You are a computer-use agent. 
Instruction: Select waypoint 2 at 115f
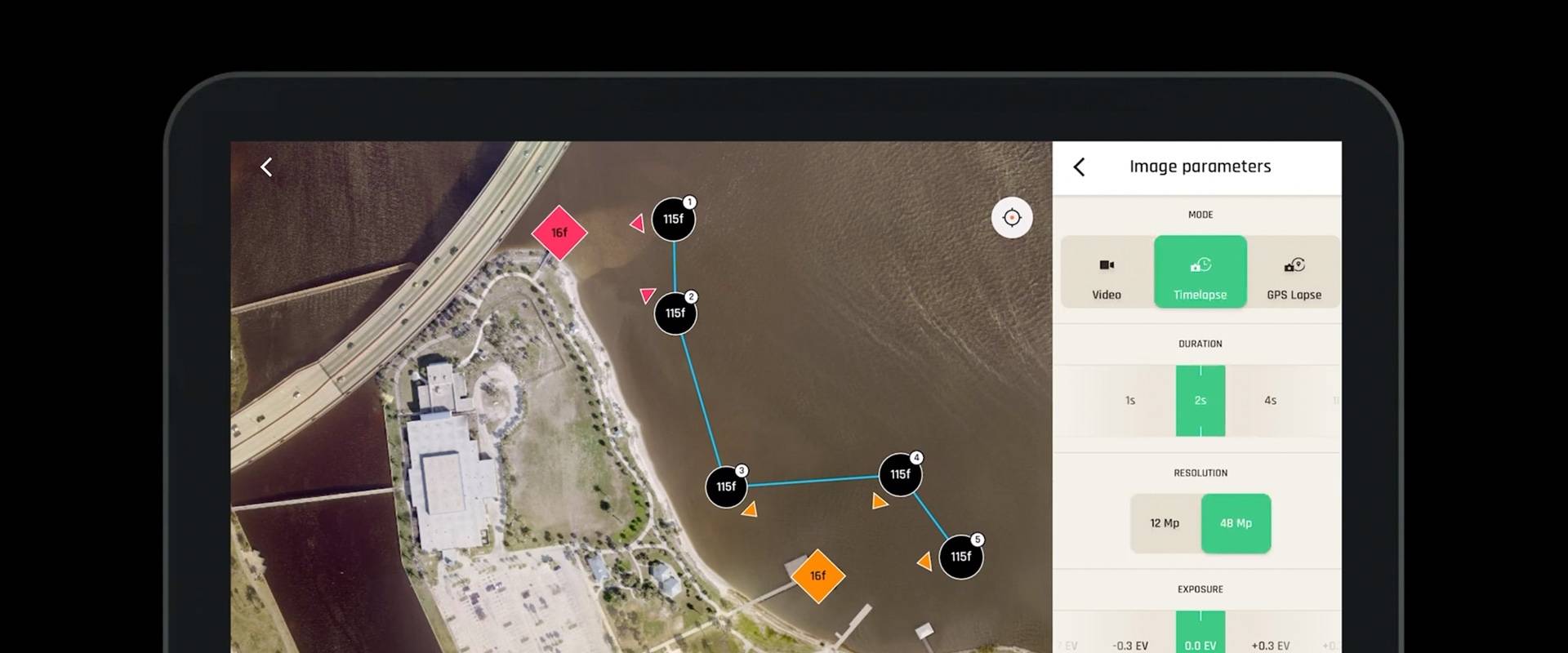tap(675, 313)
